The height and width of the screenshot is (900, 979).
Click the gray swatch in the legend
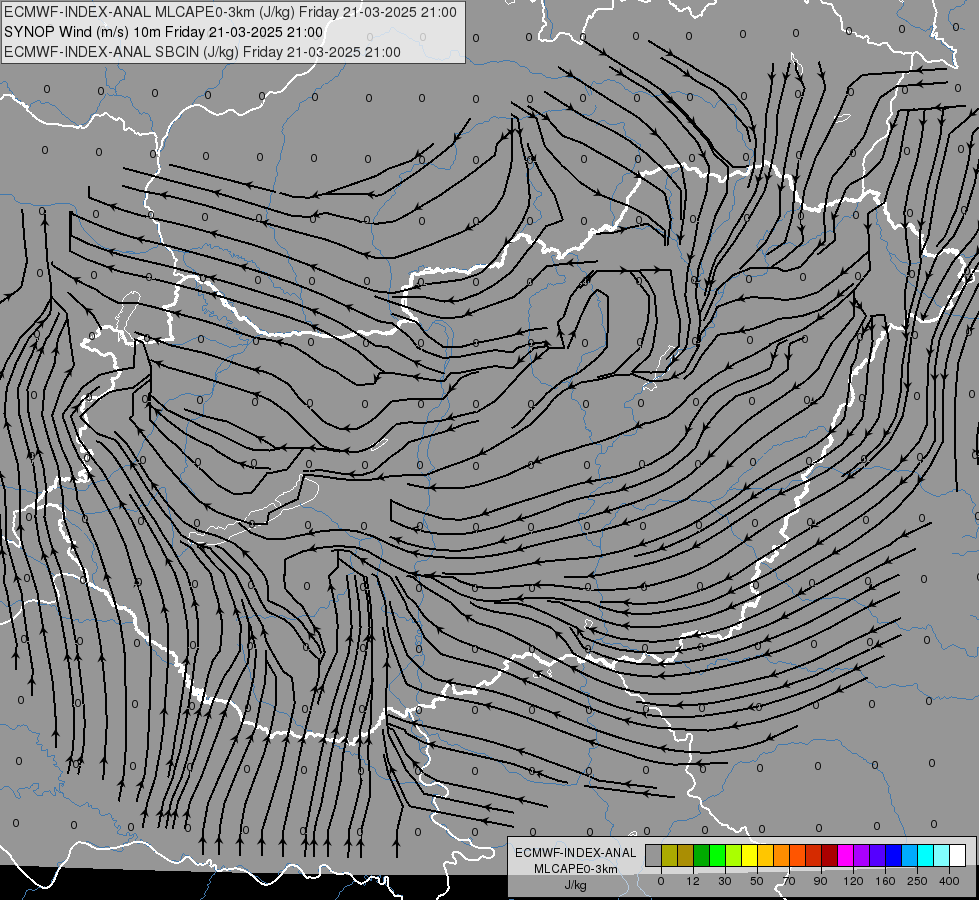(653, 855)
